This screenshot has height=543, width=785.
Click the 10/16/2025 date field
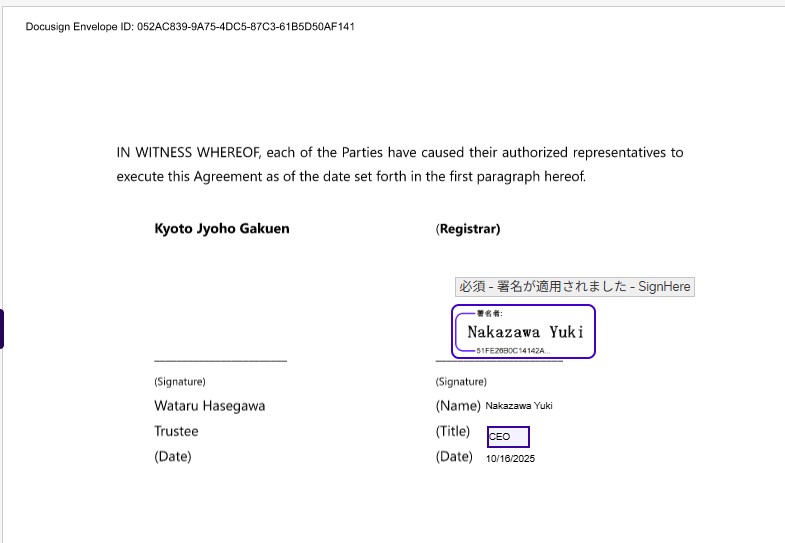coord(510,459)
